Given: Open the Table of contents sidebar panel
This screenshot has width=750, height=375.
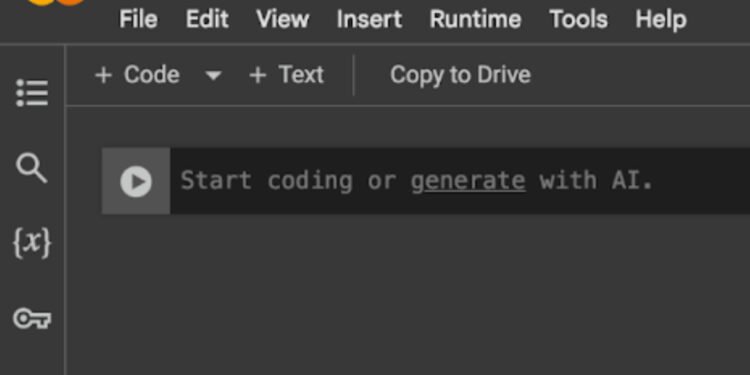Looking at the screenshot, I should pos(32,92).
